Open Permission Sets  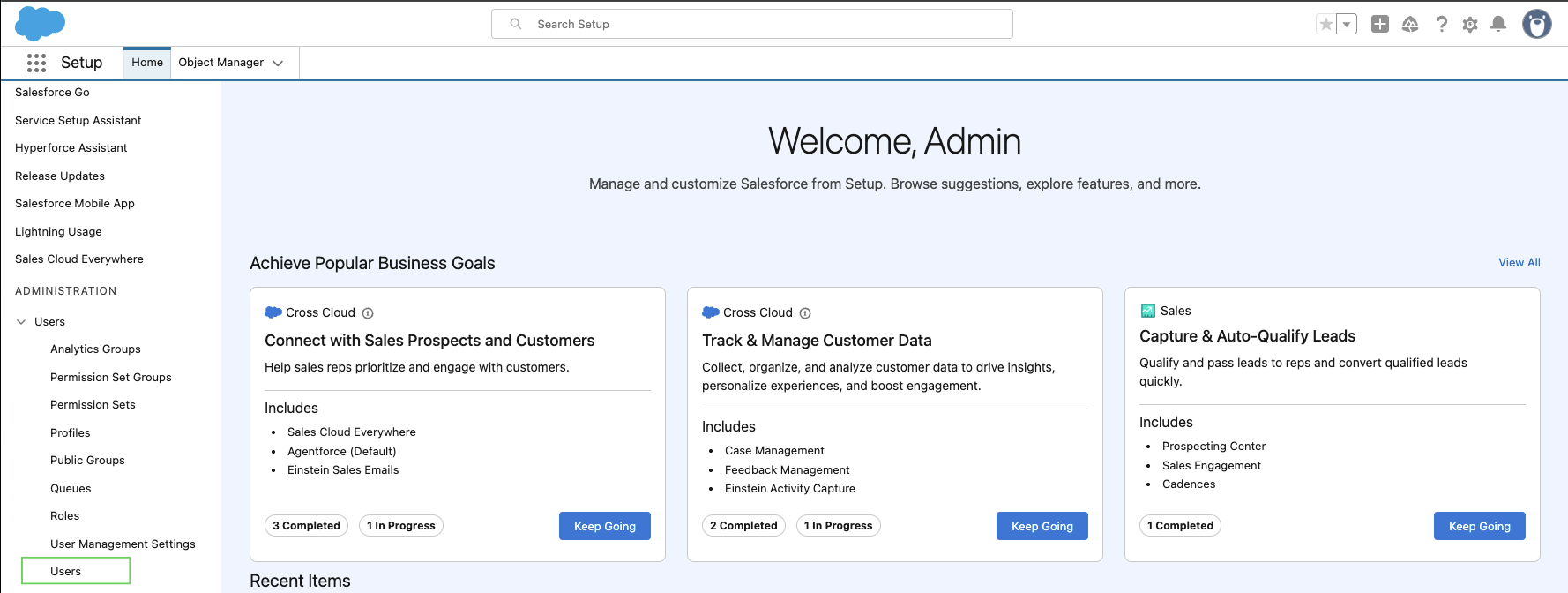click(93, 405)
